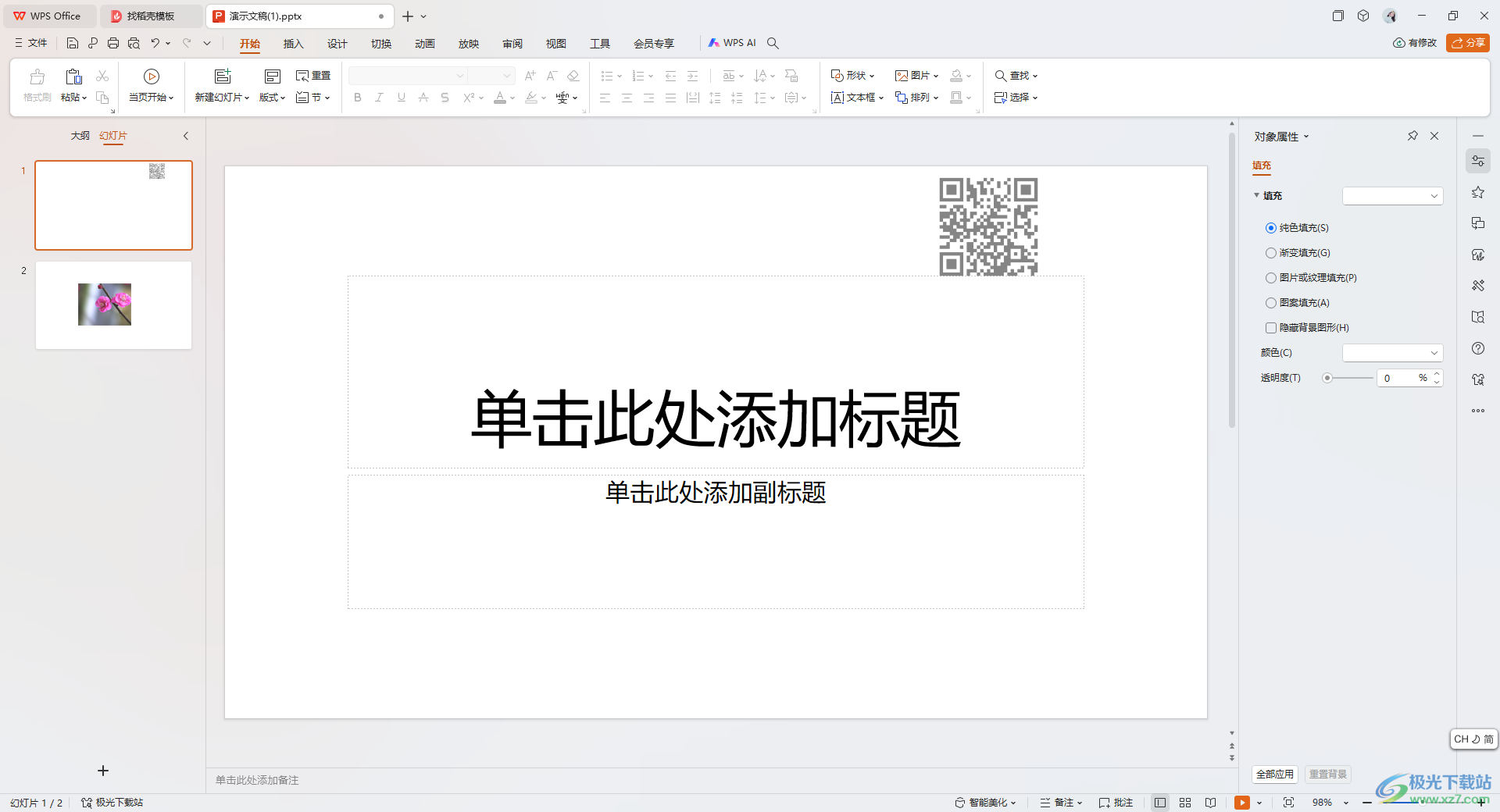1500x812 pixels.
Task: Click the search magnifier next to WPS AI
Action: tap(773, 43)
